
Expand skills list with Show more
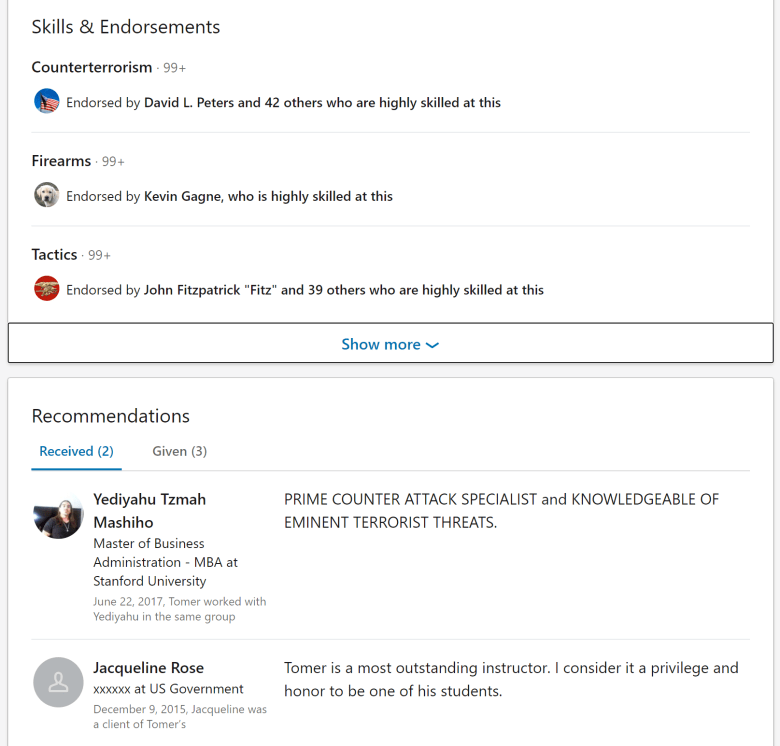[381, 344]
